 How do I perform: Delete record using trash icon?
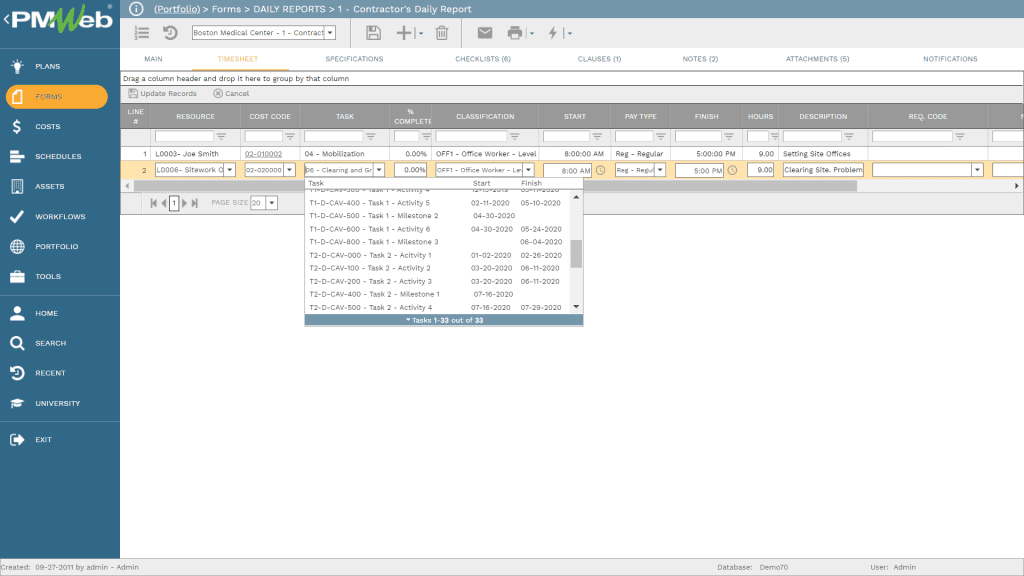click(x=442, y=33)
